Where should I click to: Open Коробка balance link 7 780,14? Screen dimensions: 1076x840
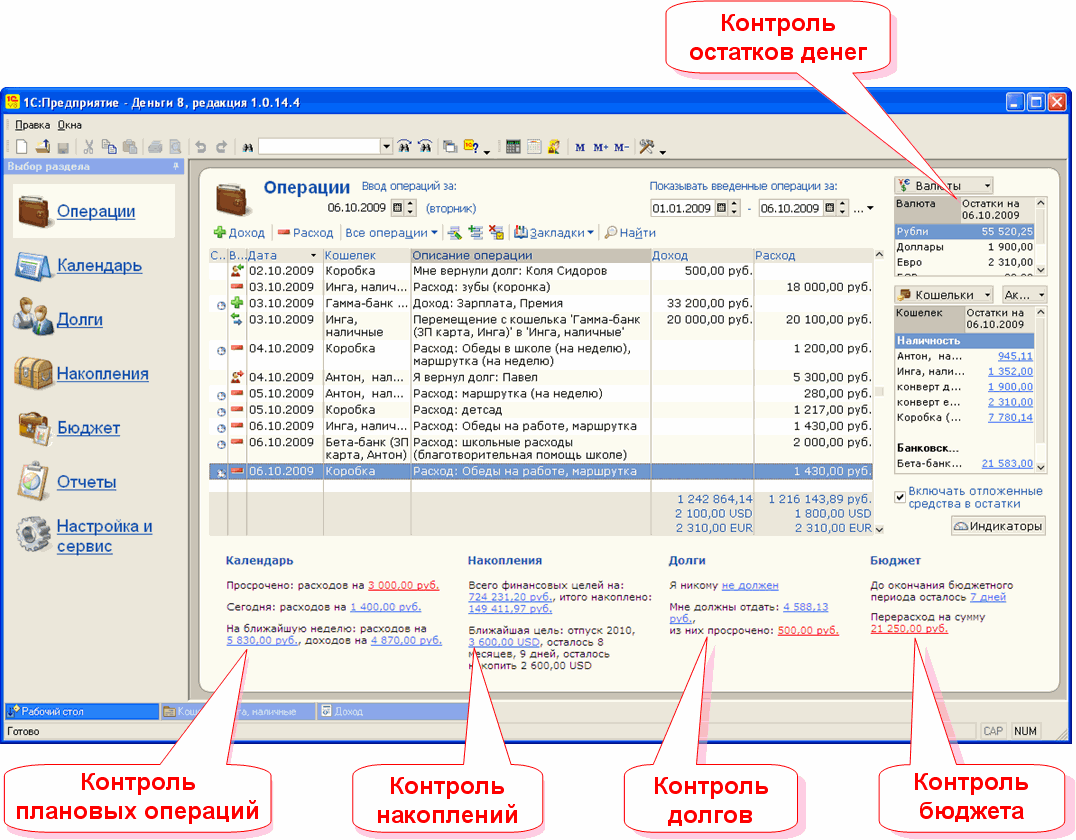point(1010,417)
